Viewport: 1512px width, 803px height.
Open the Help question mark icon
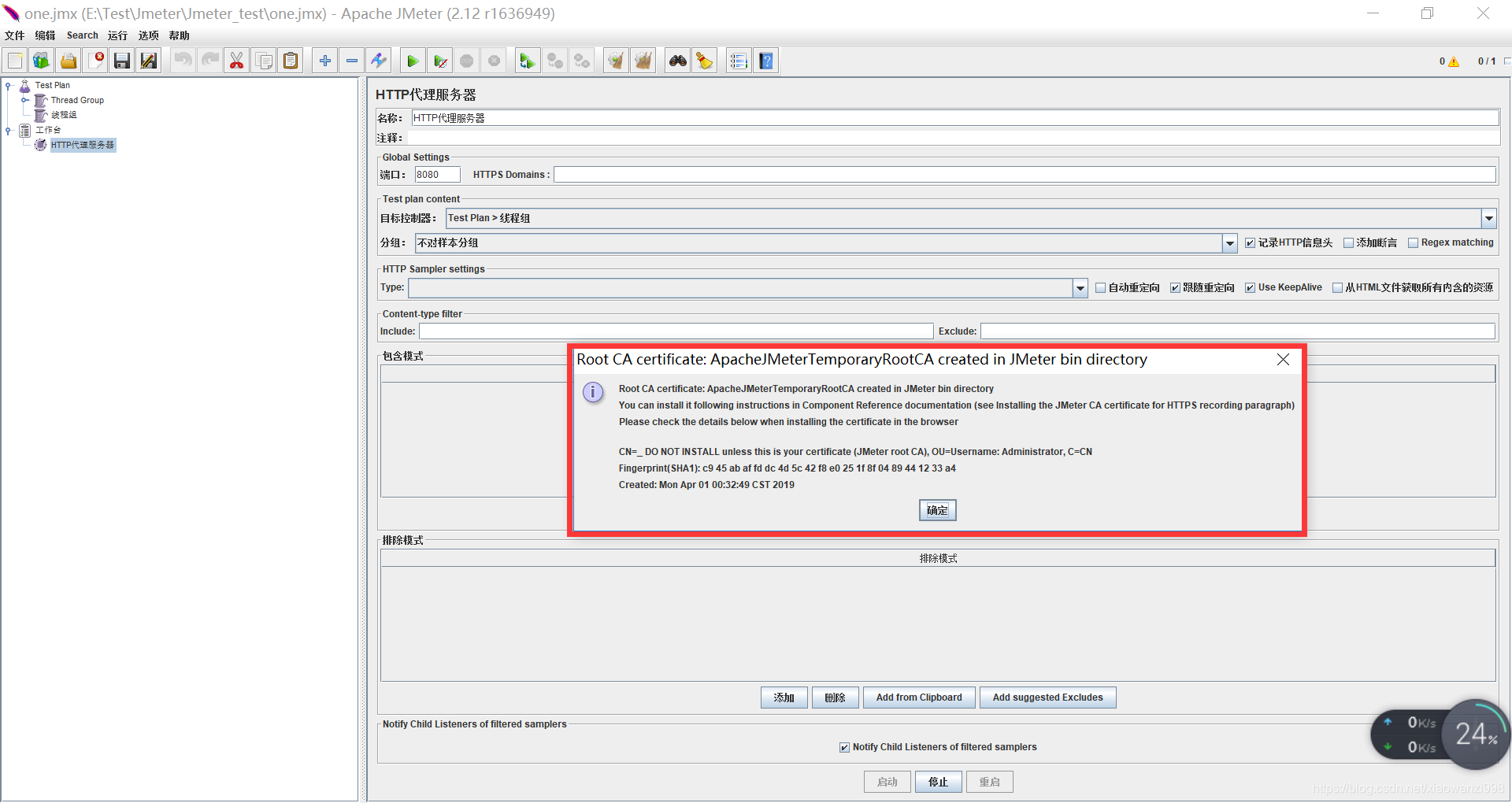click(766, 61)
